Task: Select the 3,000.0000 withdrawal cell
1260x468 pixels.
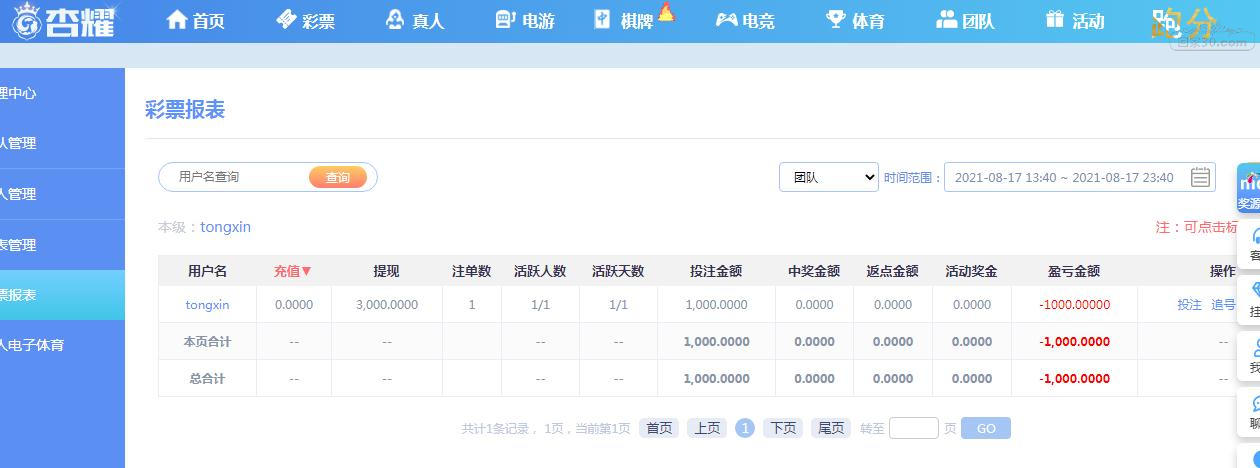Action: click(x=386, y=305)
